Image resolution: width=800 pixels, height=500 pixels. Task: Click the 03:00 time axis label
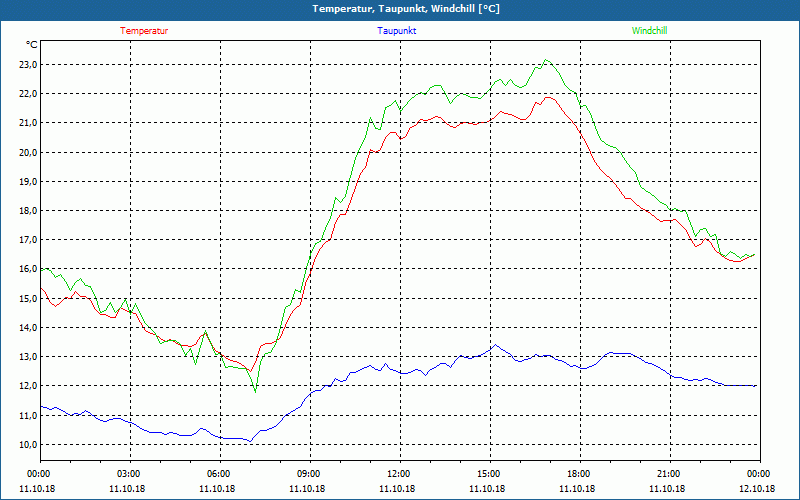(130, 474)
